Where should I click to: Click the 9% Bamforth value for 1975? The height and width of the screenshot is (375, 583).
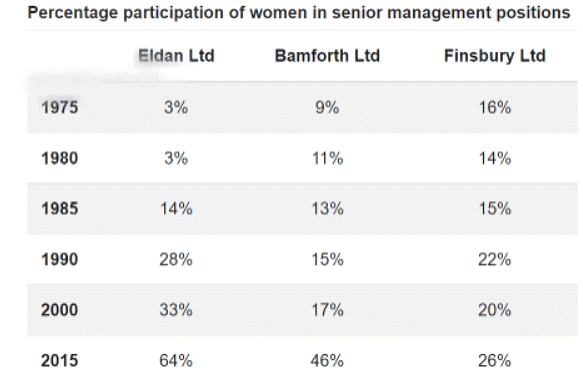[327, 107]
